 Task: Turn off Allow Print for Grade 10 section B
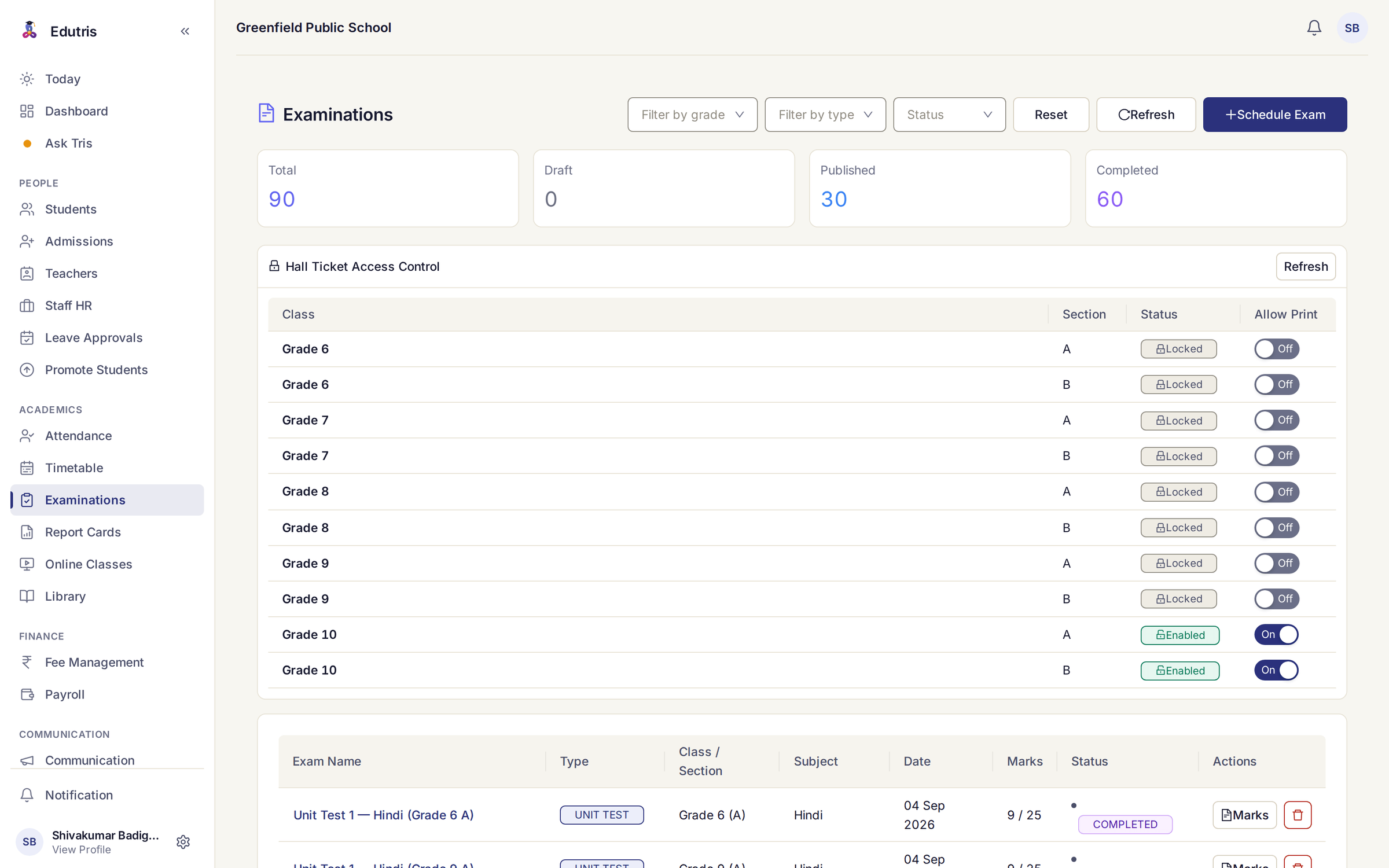coord(1276,670)
